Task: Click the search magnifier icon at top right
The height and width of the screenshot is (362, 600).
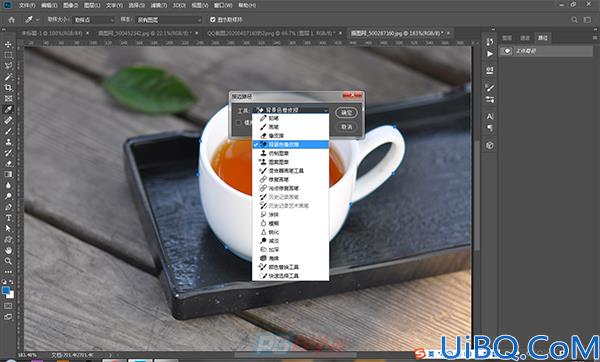Action: coord(574,20)
